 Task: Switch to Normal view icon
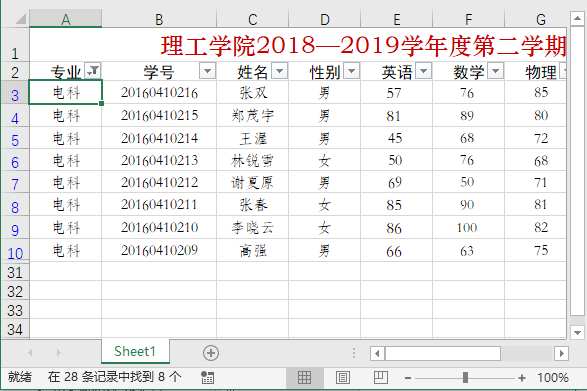[x=304, y=378]
